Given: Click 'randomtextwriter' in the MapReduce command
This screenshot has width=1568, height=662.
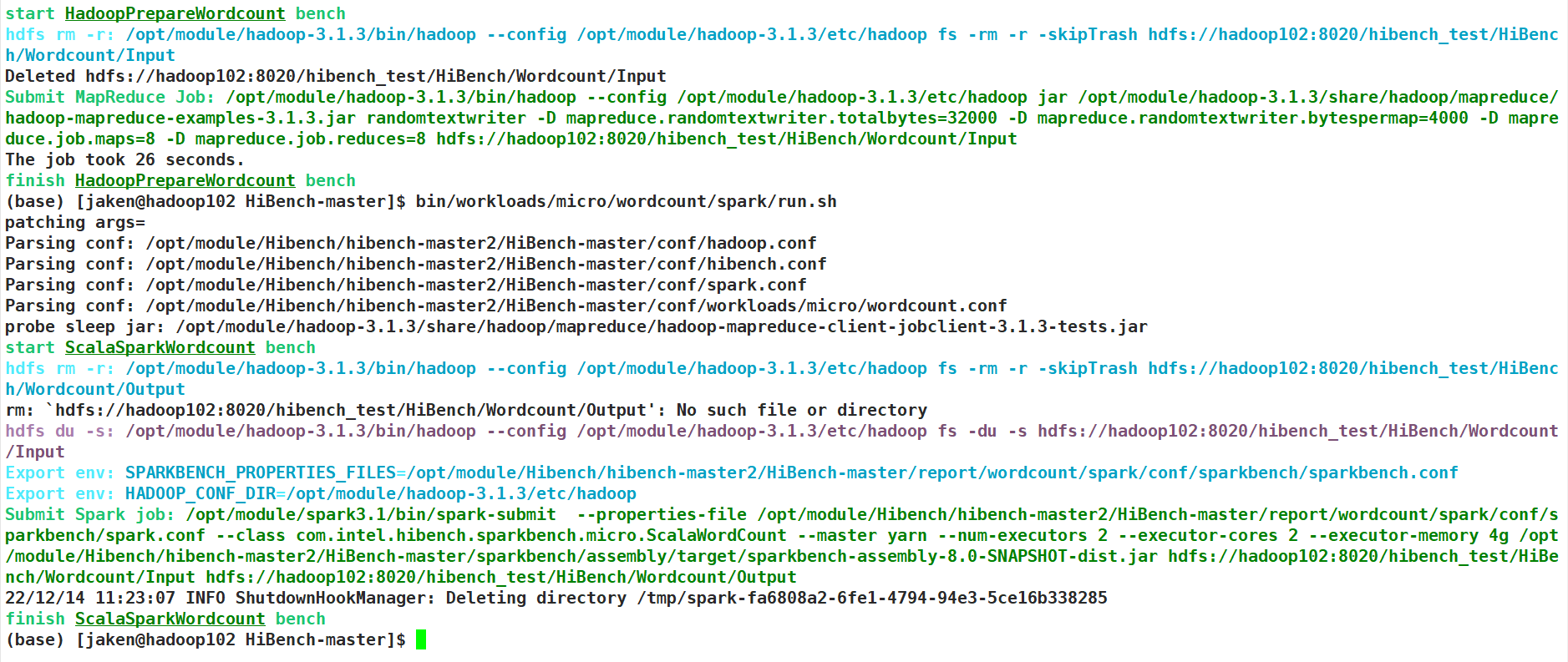Looking at the screenshot, I should click(446, 118).
